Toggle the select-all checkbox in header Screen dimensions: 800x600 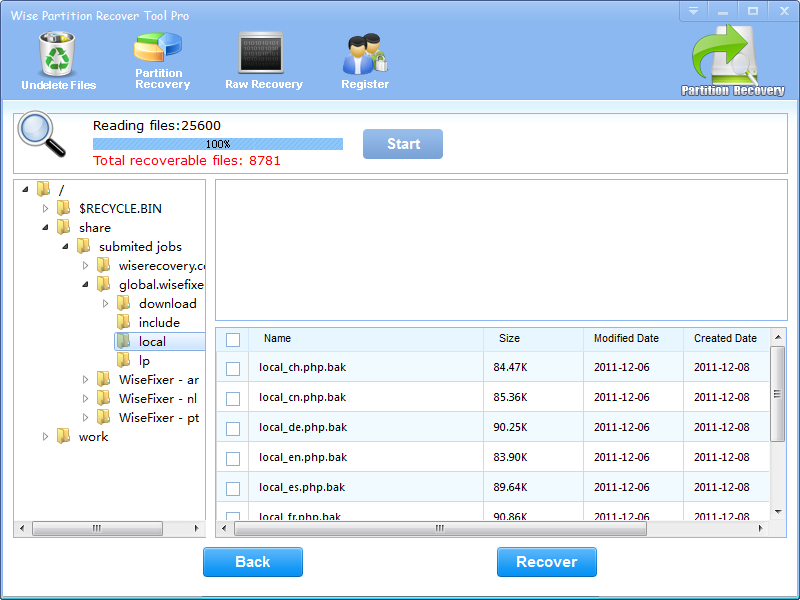pyautogui.click(x=233, y=339)
